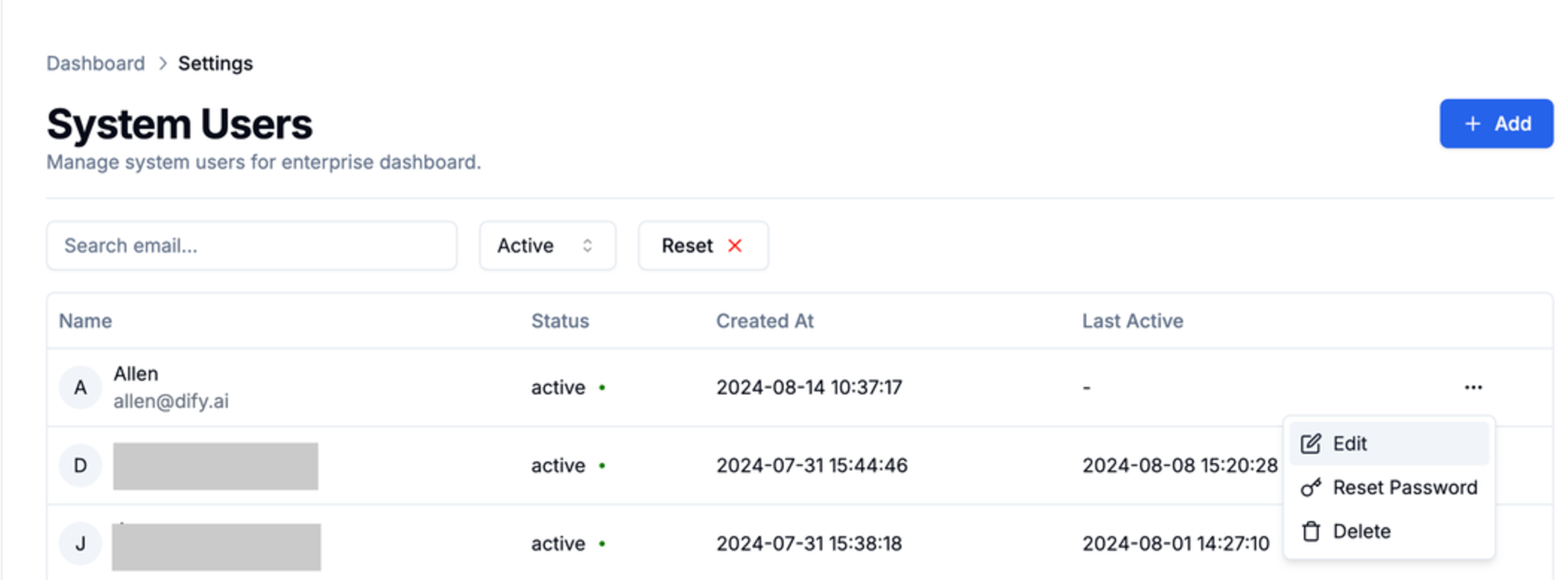Focus the Search email input field
Screen dimensions: 1568x580
(251, 245)
